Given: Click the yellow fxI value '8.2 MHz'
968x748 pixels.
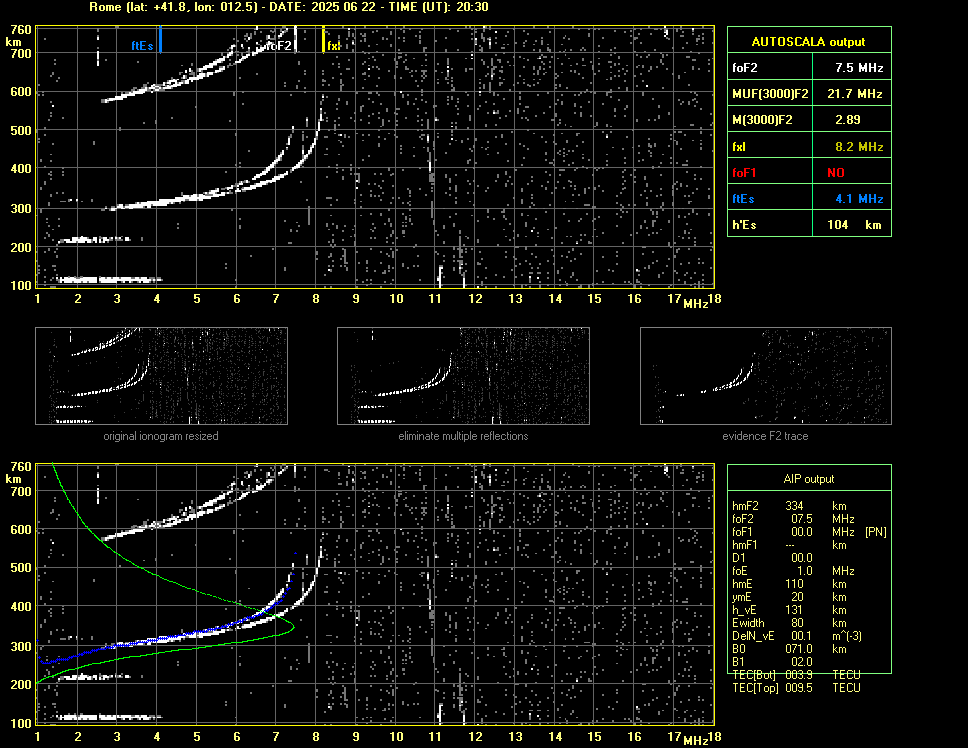Looking at the screenshot, I should (859, 147).
